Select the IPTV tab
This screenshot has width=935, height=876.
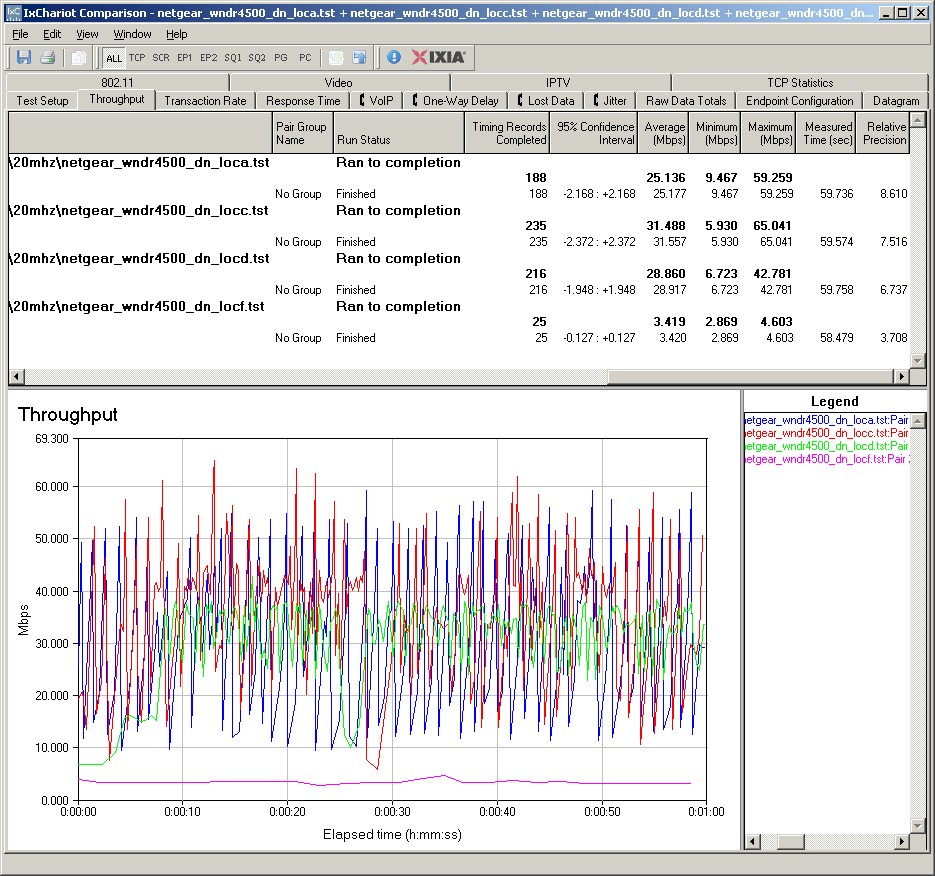pos(558,82)
